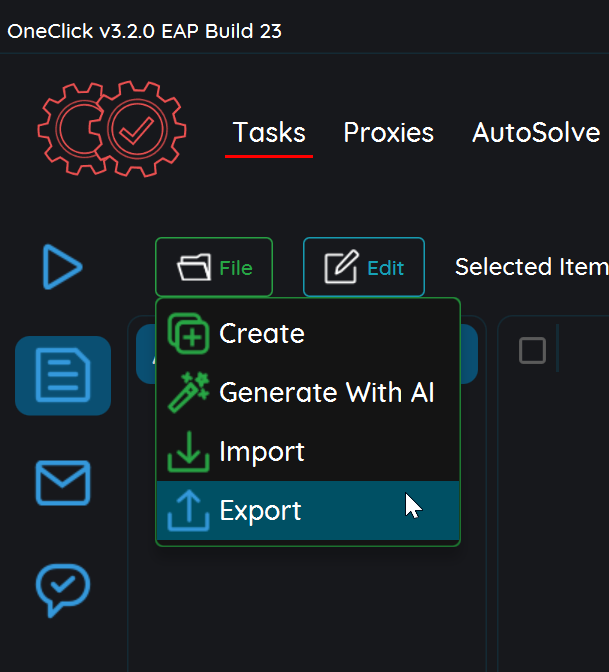
Task: Click the upload arrow icon beside Export
Action: click(x=189, y=510)
